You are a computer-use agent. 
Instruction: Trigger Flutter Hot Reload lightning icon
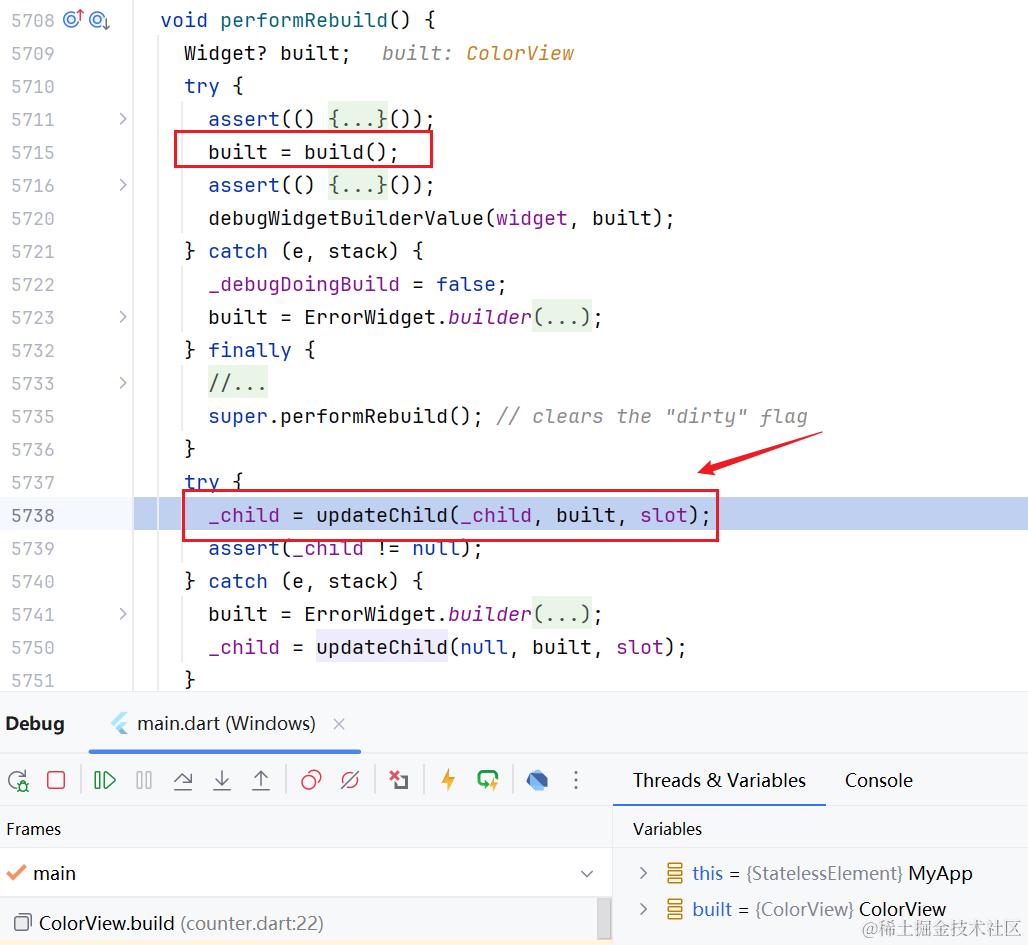coord(448,780)
